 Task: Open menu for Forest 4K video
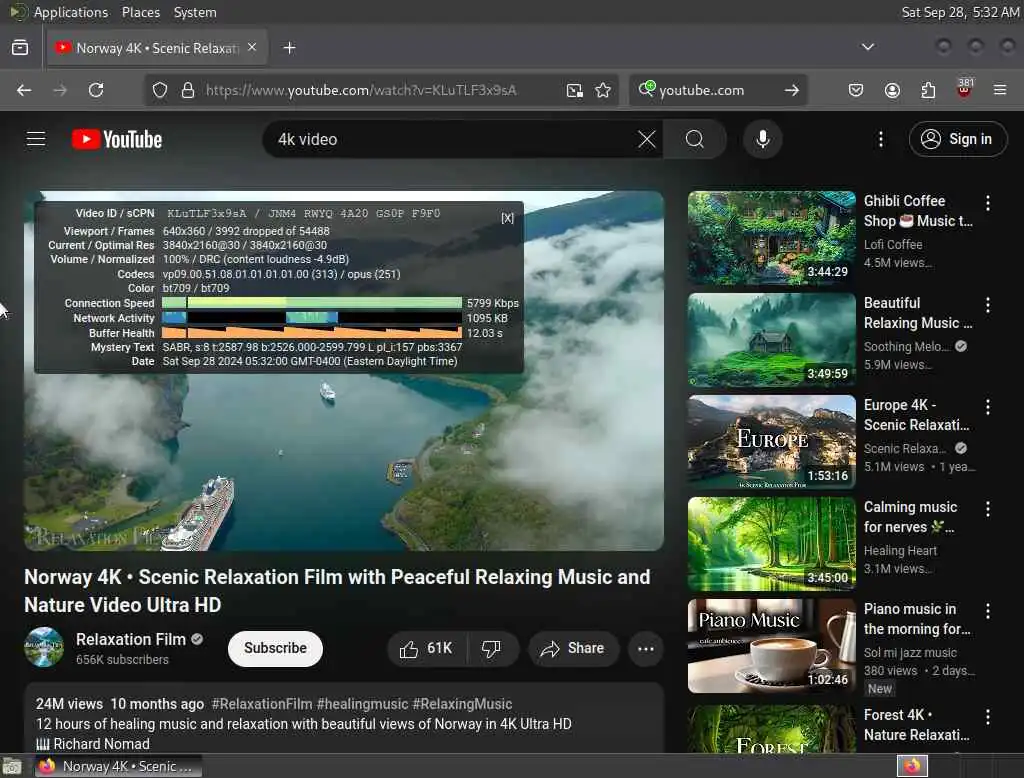[x=987, y=717]
